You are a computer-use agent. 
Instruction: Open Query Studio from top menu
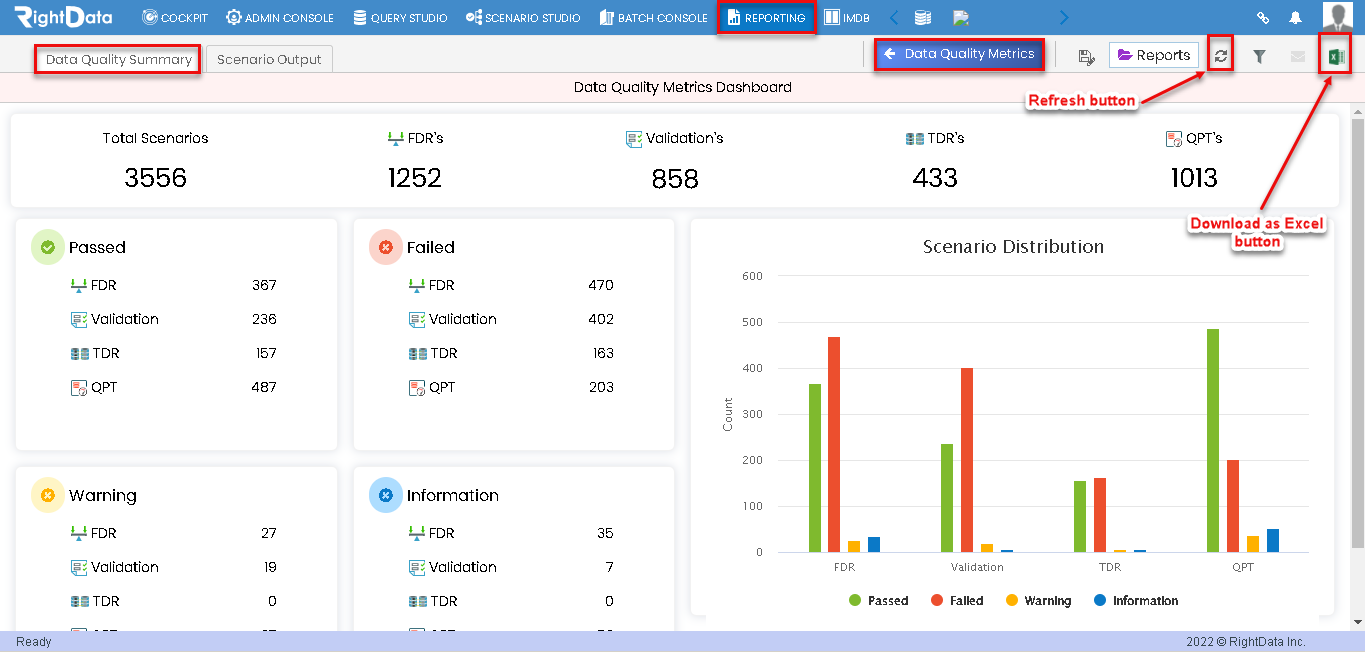point(400,18)
